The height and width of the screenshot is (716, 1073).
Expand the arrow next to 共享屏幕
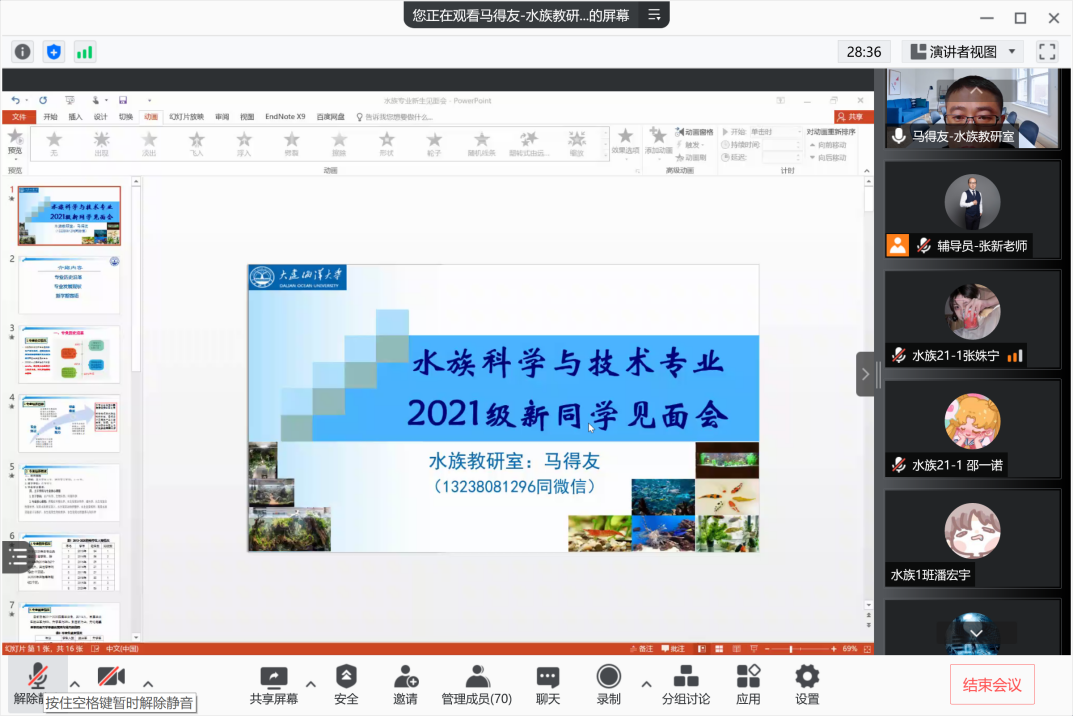tap(310, 685)
